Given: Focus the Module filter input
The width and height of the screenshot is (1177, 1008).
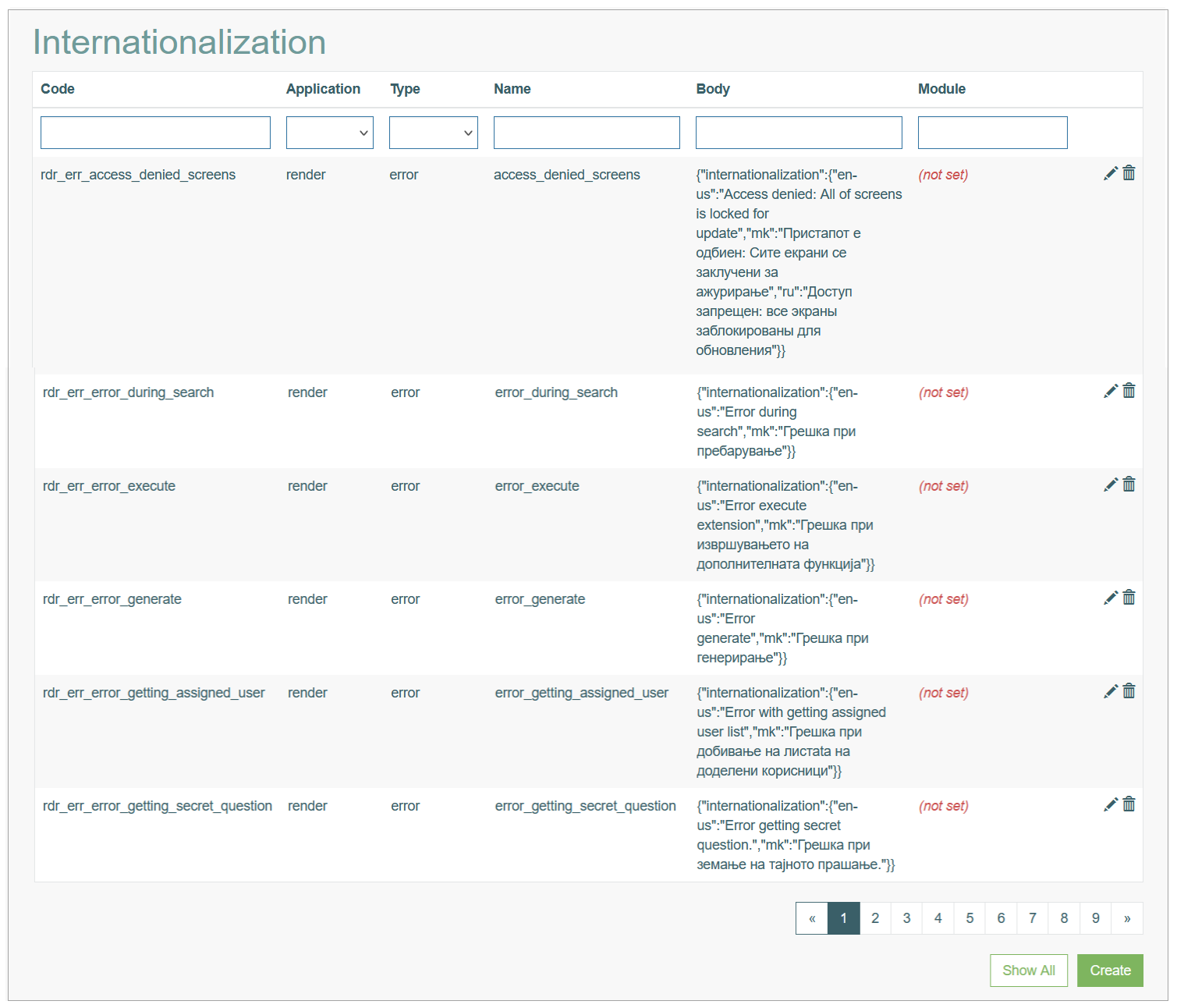Looking at the screenshot, I should click(x=992, y=133).
